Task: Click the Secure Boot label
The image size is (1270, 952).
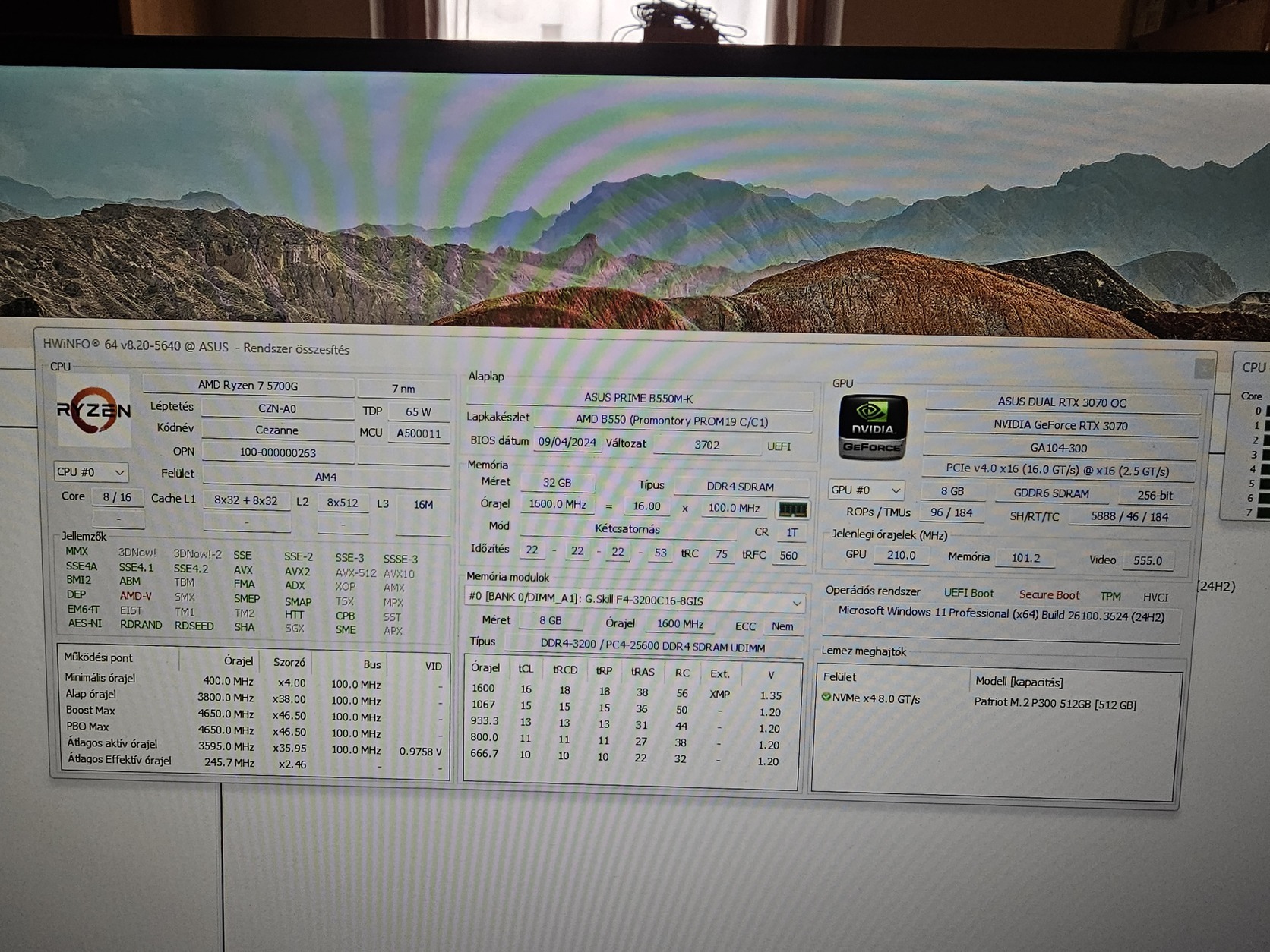Action: coord(1049,595)
